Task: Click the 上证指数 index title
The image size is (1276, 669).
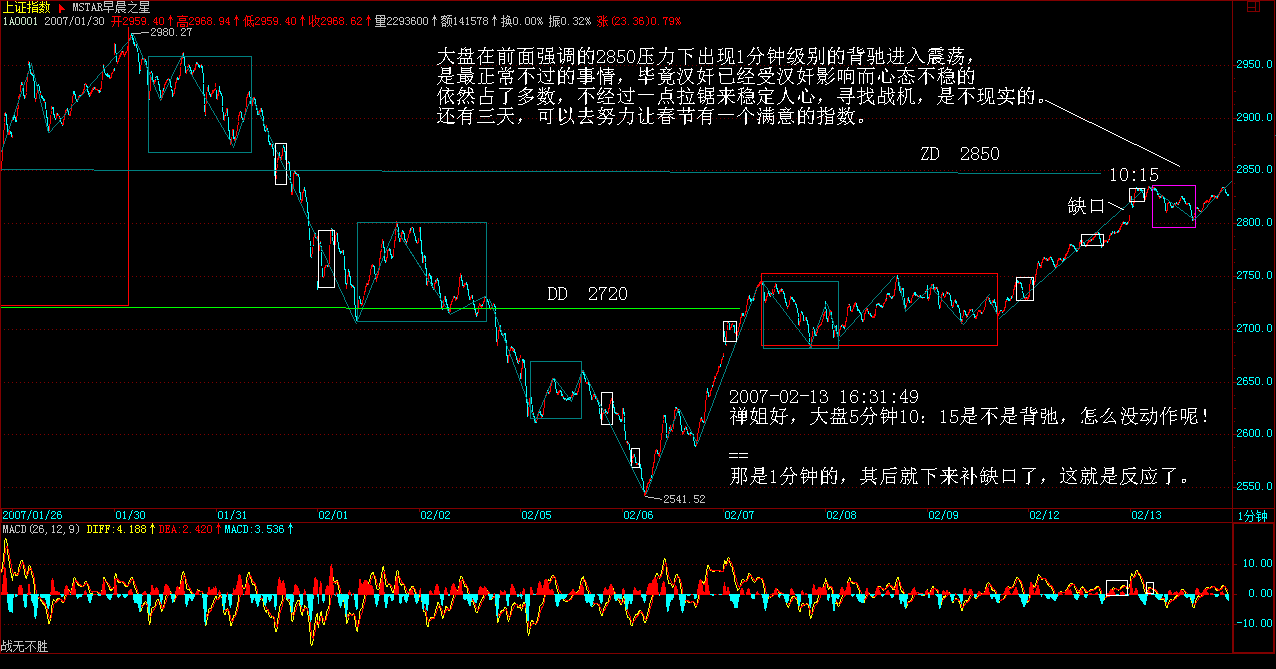Action: pyautogui.click(x=27, y=7)
